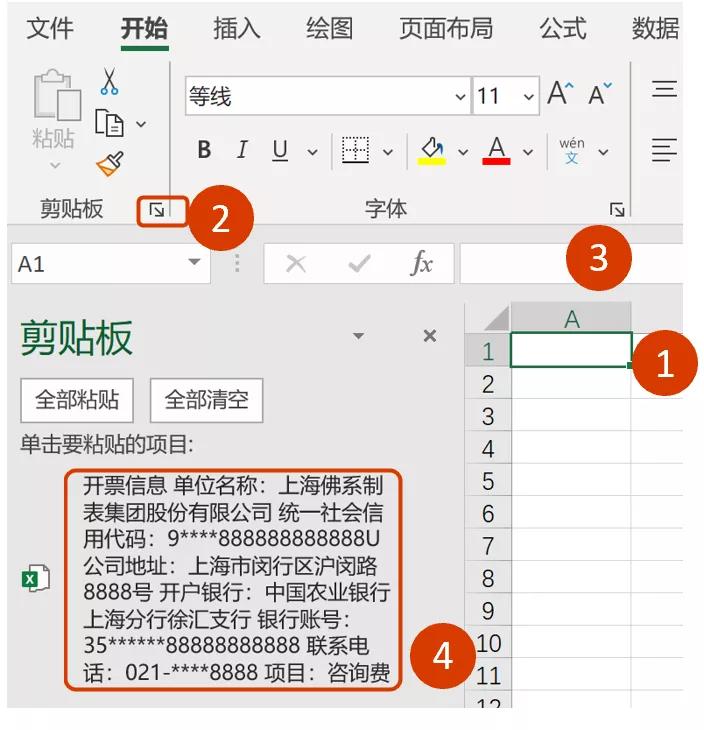Screen dimensions: 704x730
Task: Toggle bold formatting
Action: tap(204, 150)
